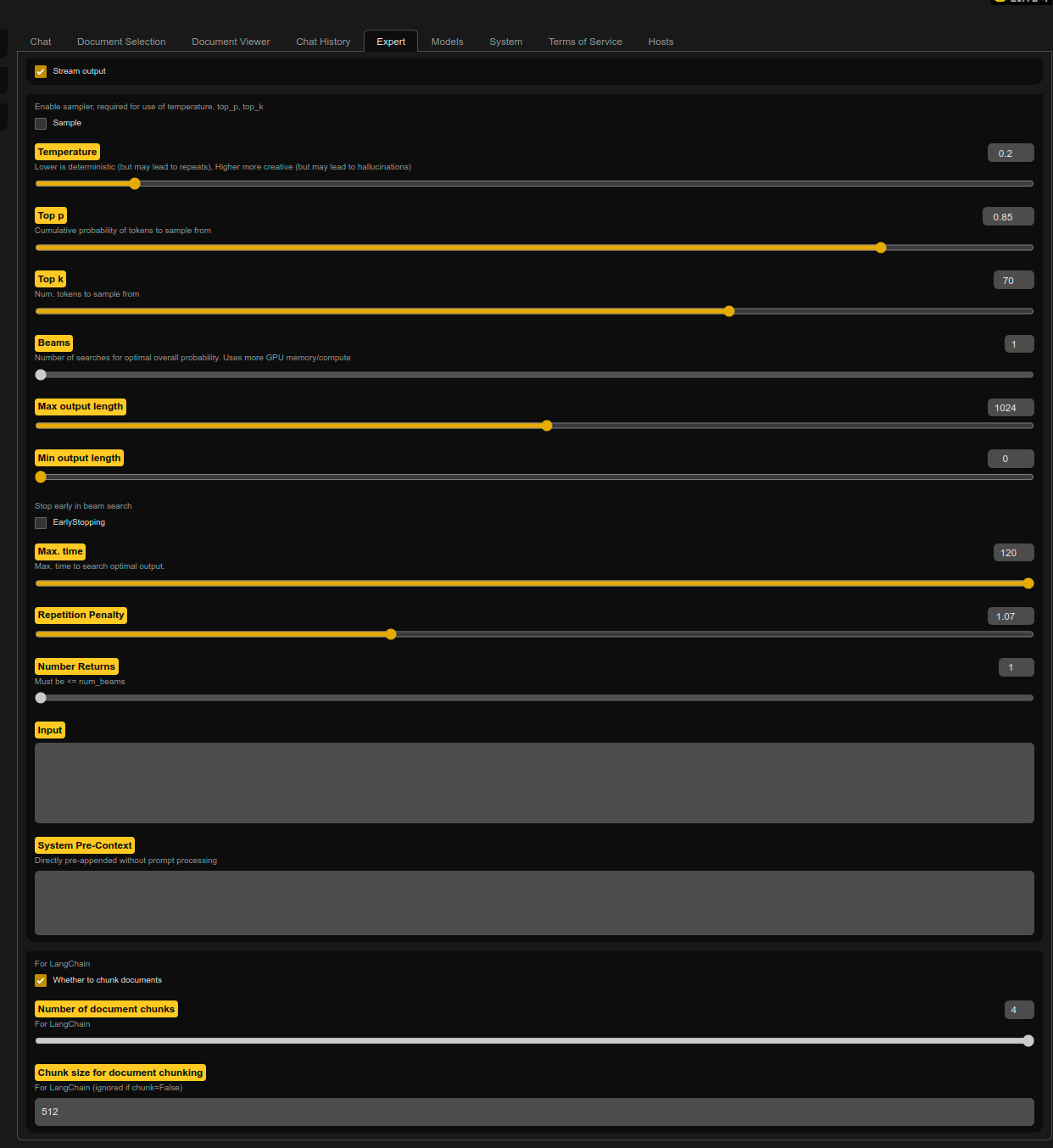
Task: Click the Top p slider handle
Action: 880,247
